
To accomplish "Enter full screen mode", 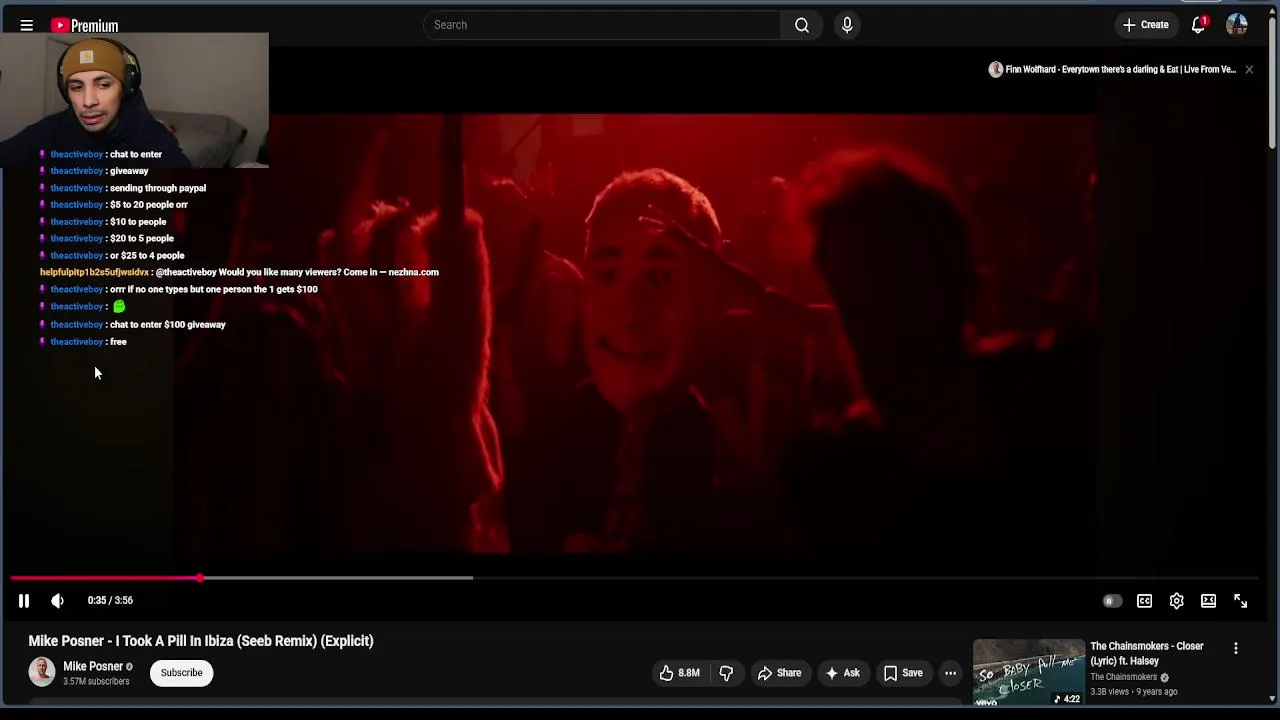I will tap(1240, 601).
